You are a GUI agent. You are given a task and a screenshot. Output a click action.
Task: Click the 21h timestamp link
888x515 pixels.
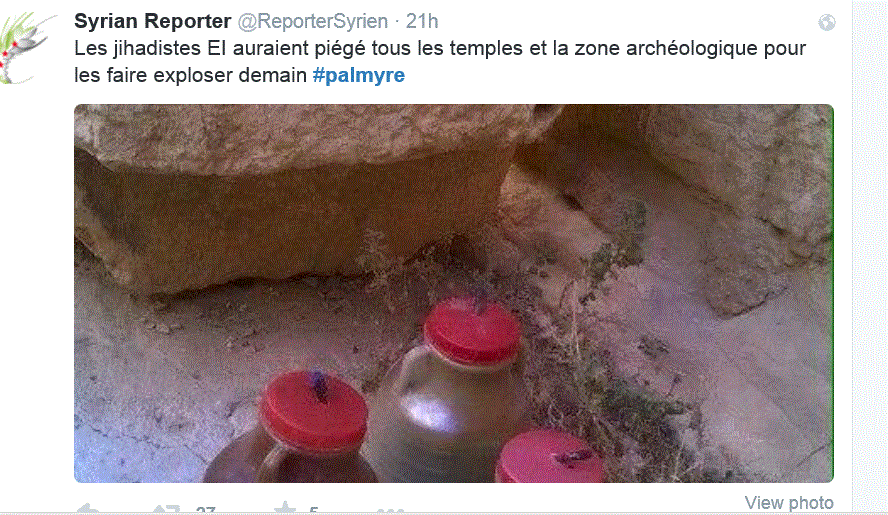[422, 21]
